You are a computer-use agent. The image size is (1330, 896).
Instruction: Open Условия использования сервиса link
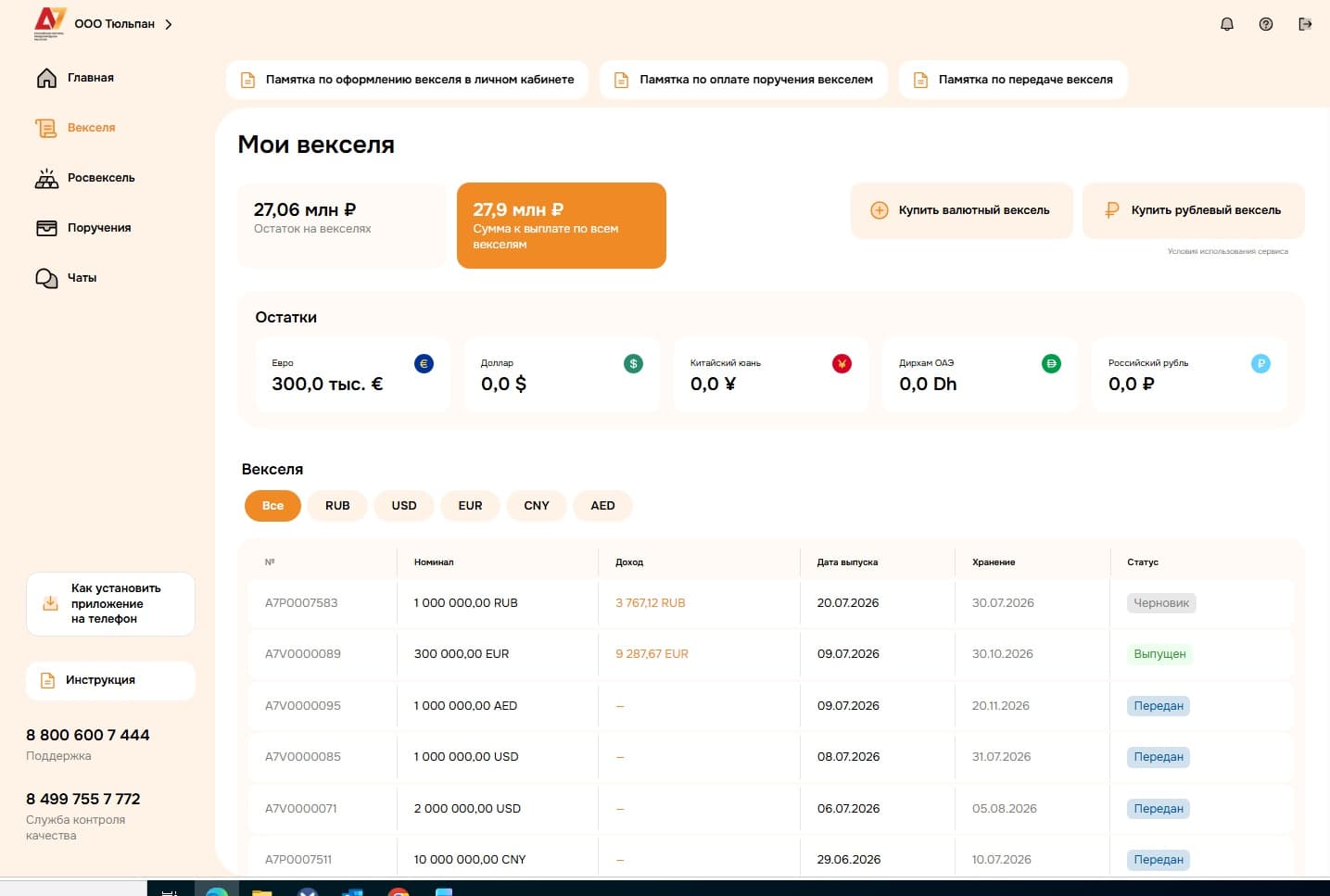point(1227,251)
